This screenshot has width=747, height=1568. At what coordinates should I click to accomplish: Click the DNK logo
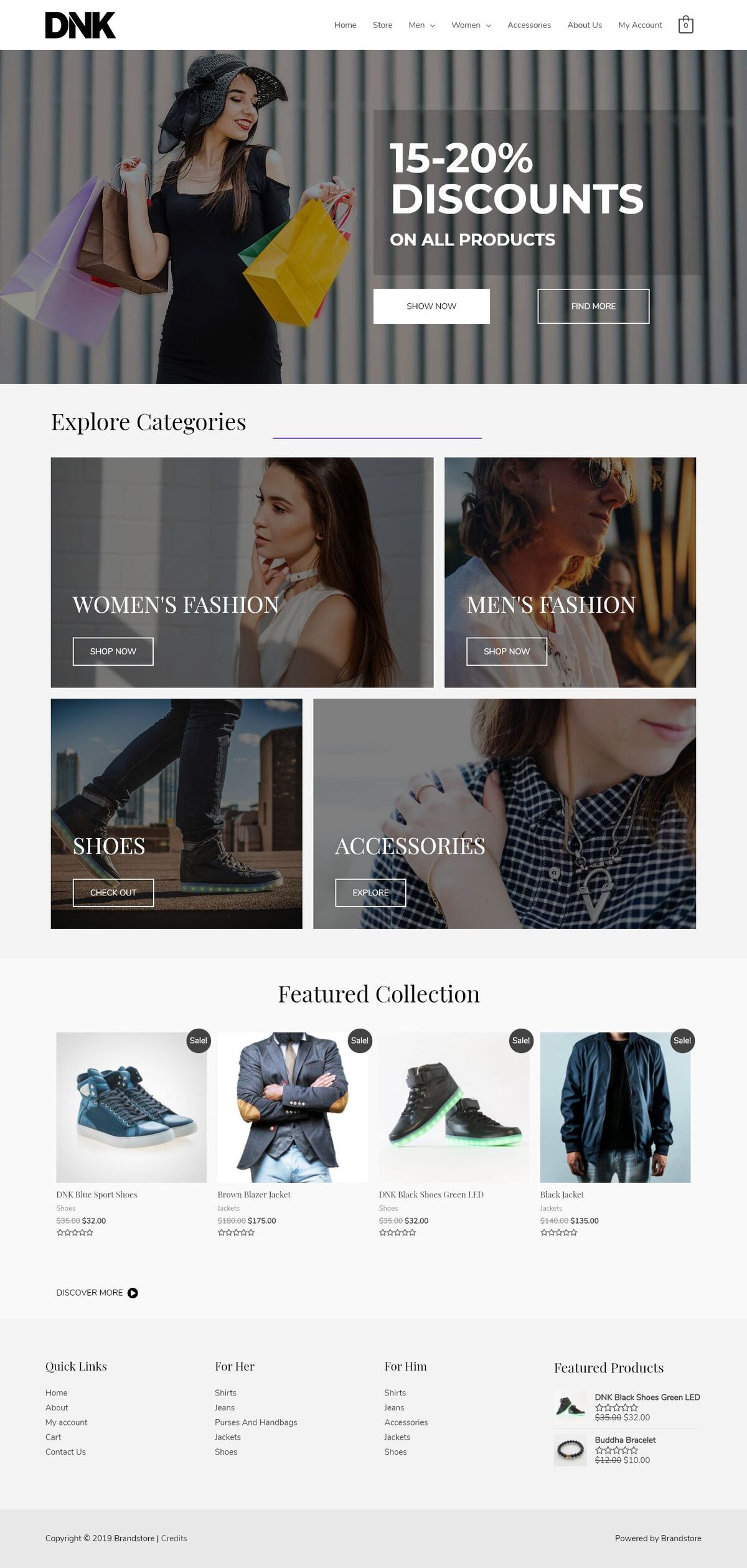pos(80,25)
